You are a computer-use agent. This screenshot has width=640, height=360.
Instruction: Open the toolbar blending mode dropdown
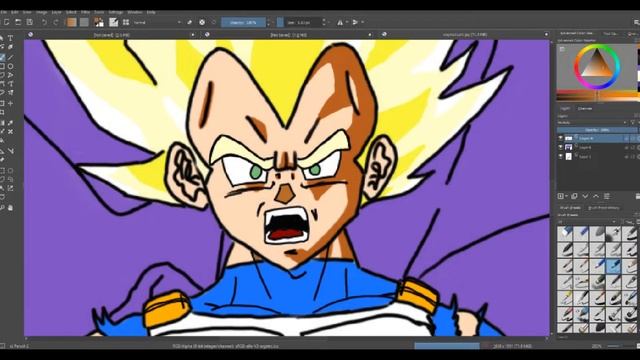[x=158, y=22]
